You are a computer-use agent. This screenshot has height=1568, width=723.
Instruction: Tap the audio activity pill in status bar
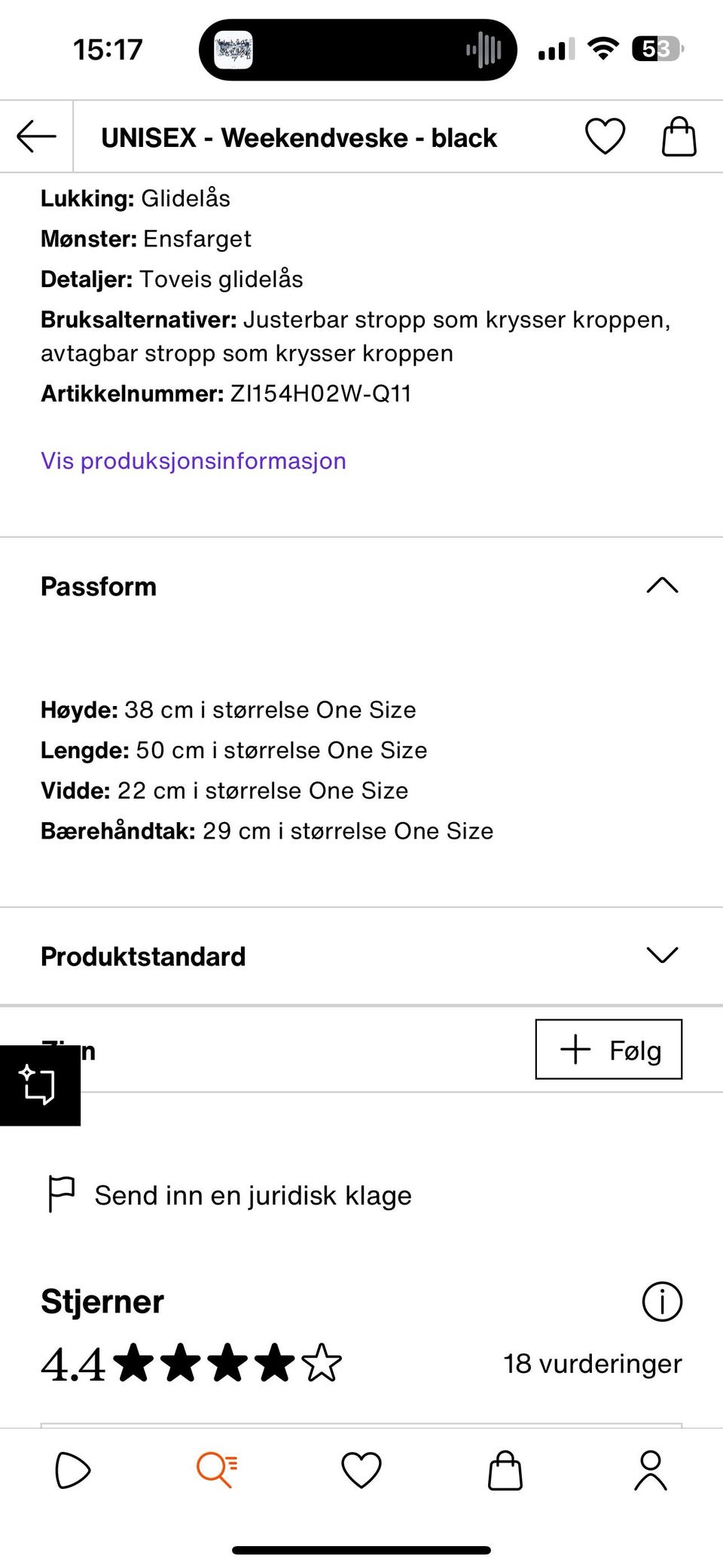pos(358,50)
